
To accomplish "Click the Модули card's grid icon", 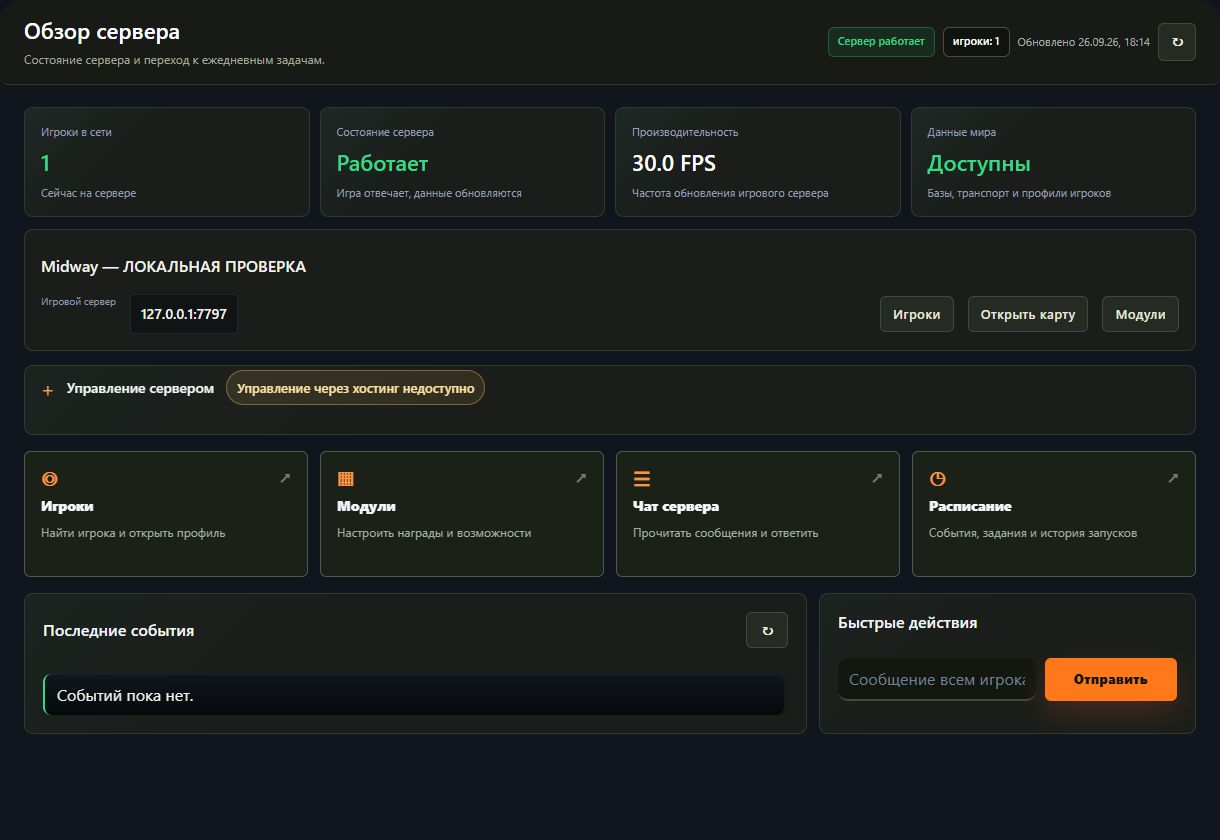I will [346, 479].
